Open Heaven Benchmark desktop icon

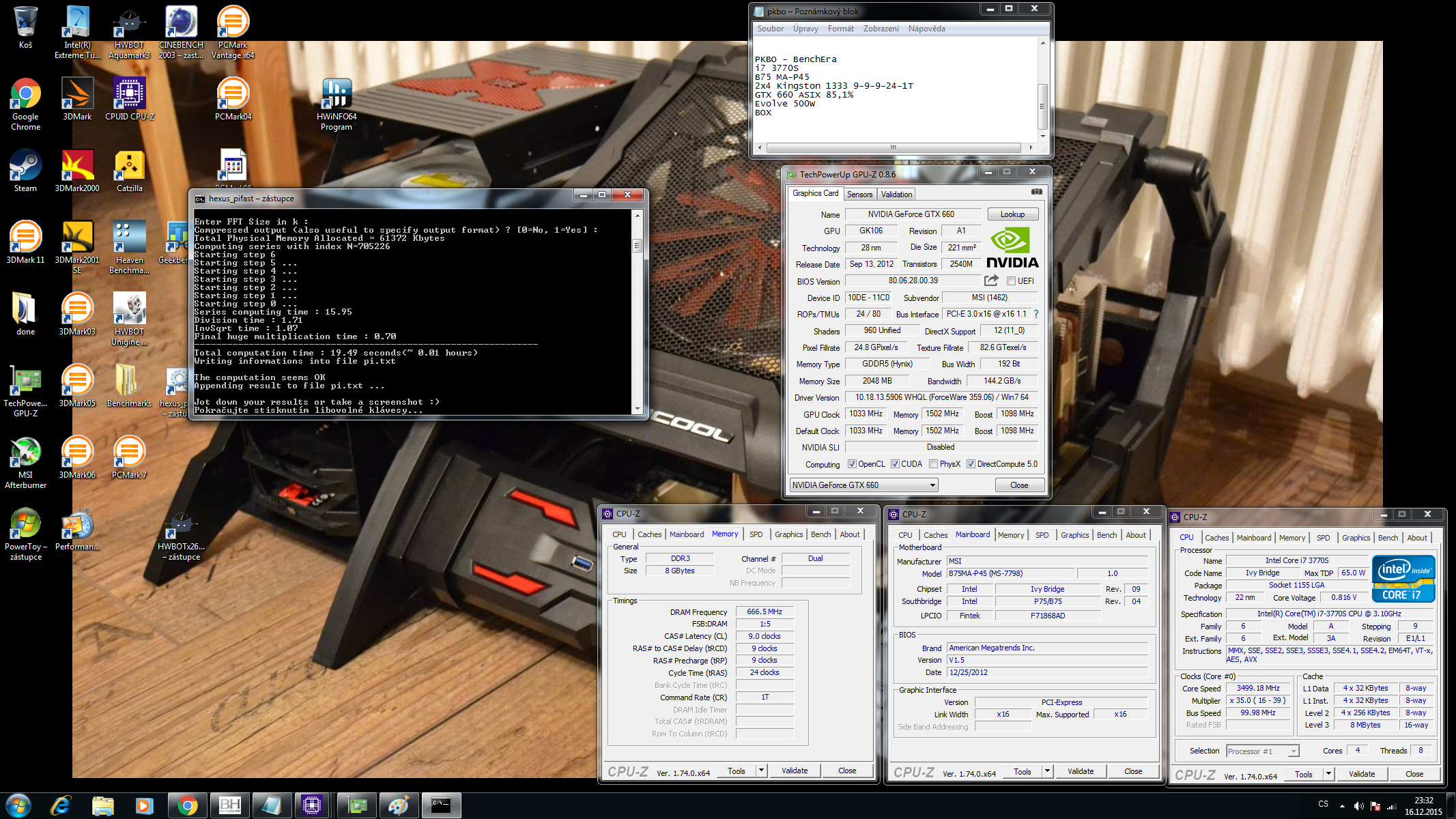point(129,247)
